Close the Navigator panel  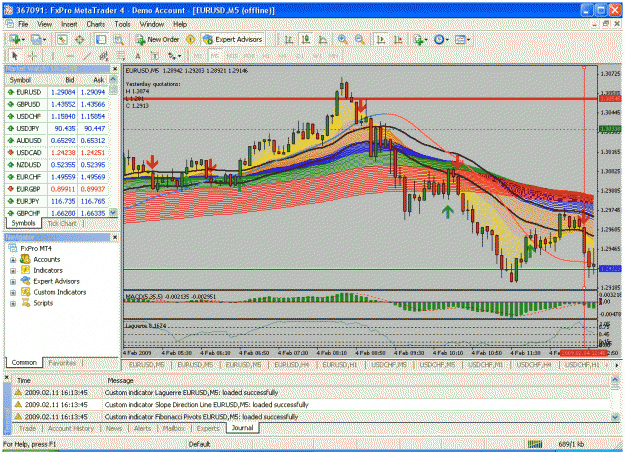pyautogui.click(x=115, y=238)
